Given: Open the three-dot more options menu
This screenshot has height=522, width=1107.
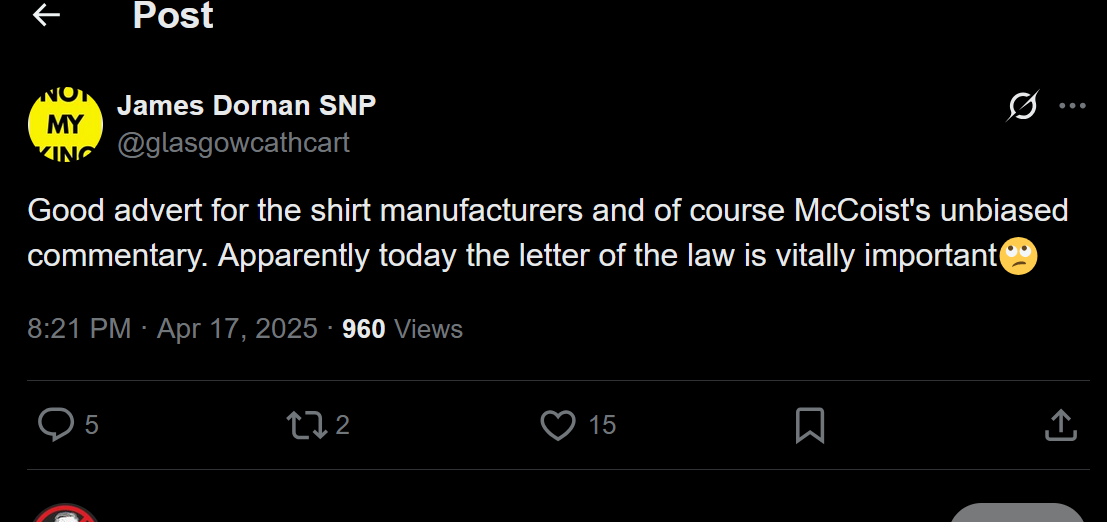Looking at the screenshot, I should tap(1072, 107).
